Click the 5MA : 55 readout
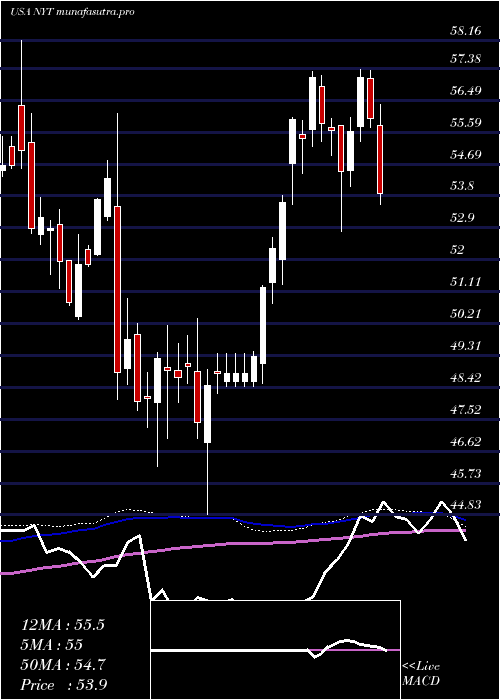This screenshot has height=700, width=500. coord(52,645)
